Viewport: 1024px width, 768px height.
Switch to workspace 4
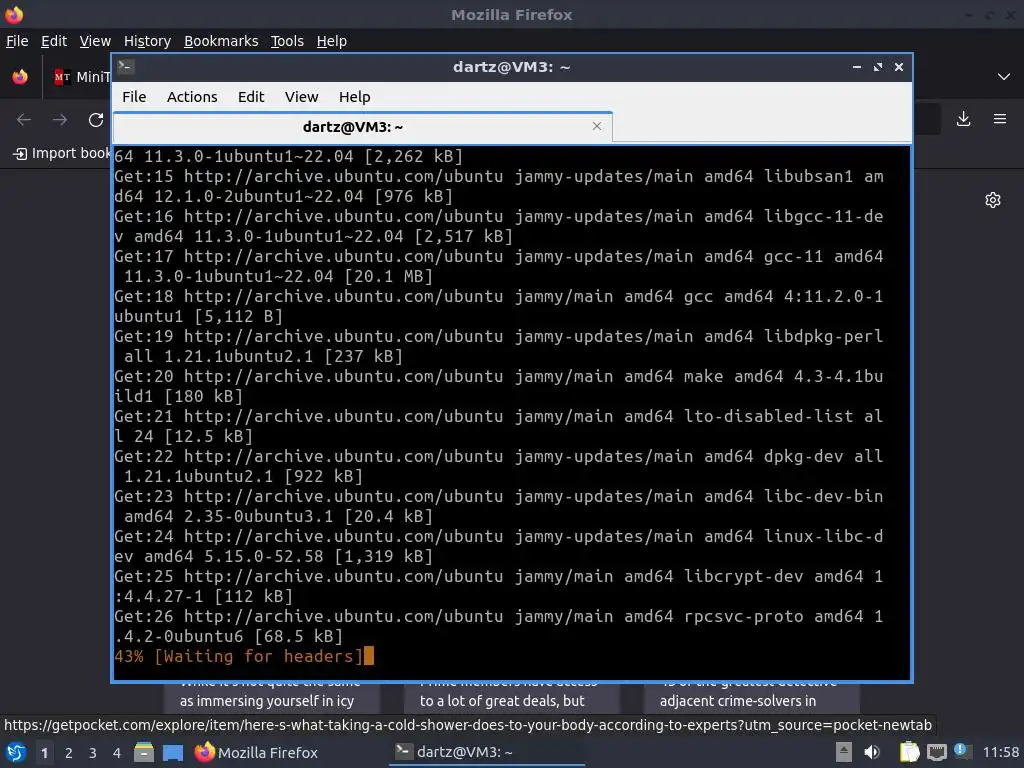[x=117, y=753]
